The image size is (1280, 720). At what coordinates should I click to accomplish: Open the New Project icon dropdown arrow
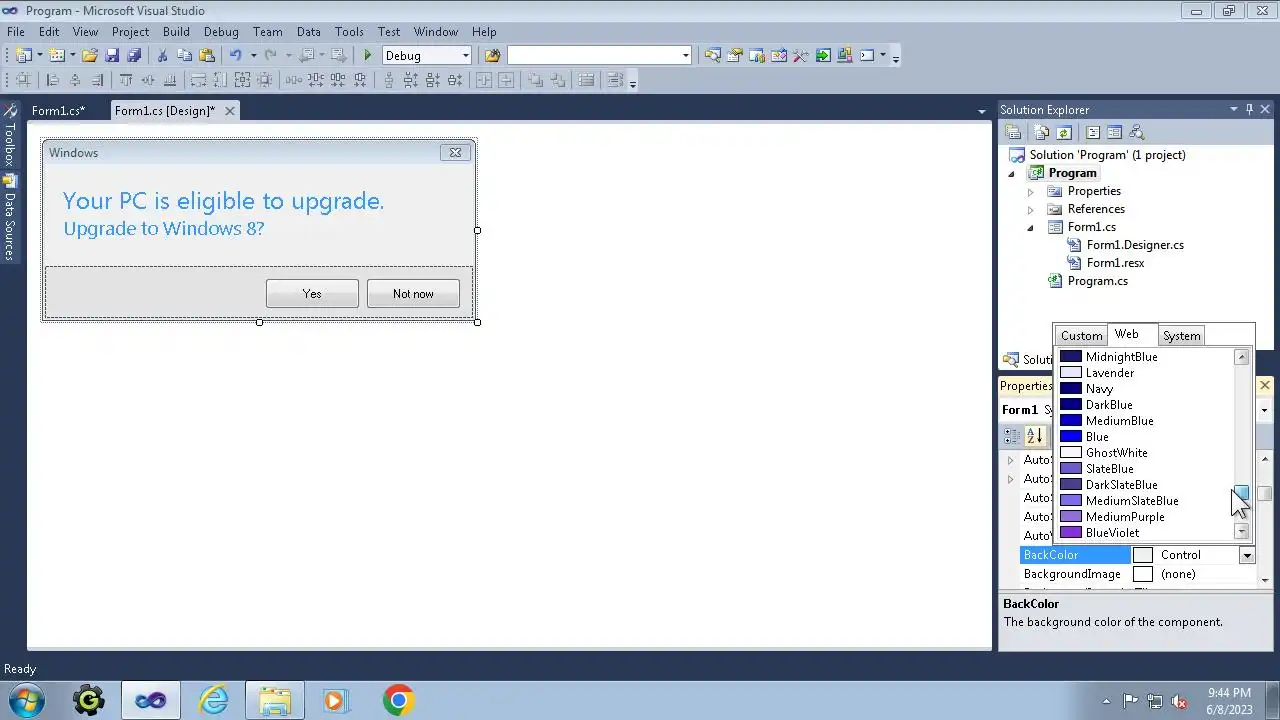40,56
